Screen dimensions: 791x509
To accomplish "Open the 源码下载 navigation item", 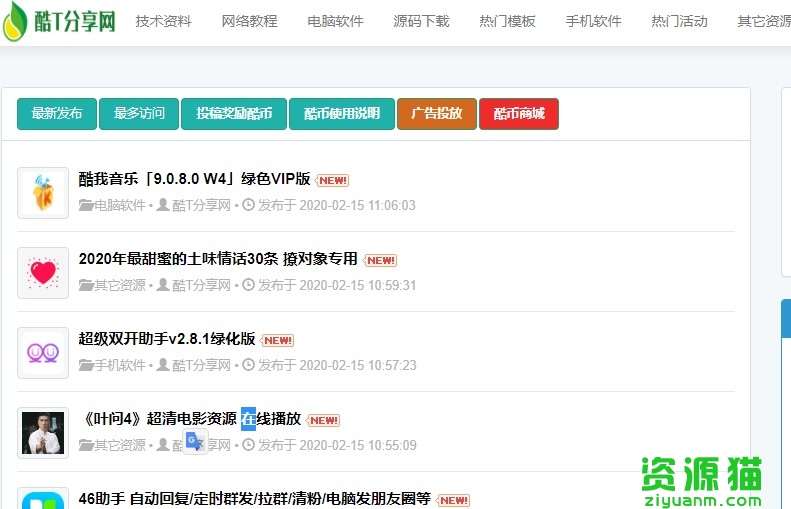I will tap(421, 21).
